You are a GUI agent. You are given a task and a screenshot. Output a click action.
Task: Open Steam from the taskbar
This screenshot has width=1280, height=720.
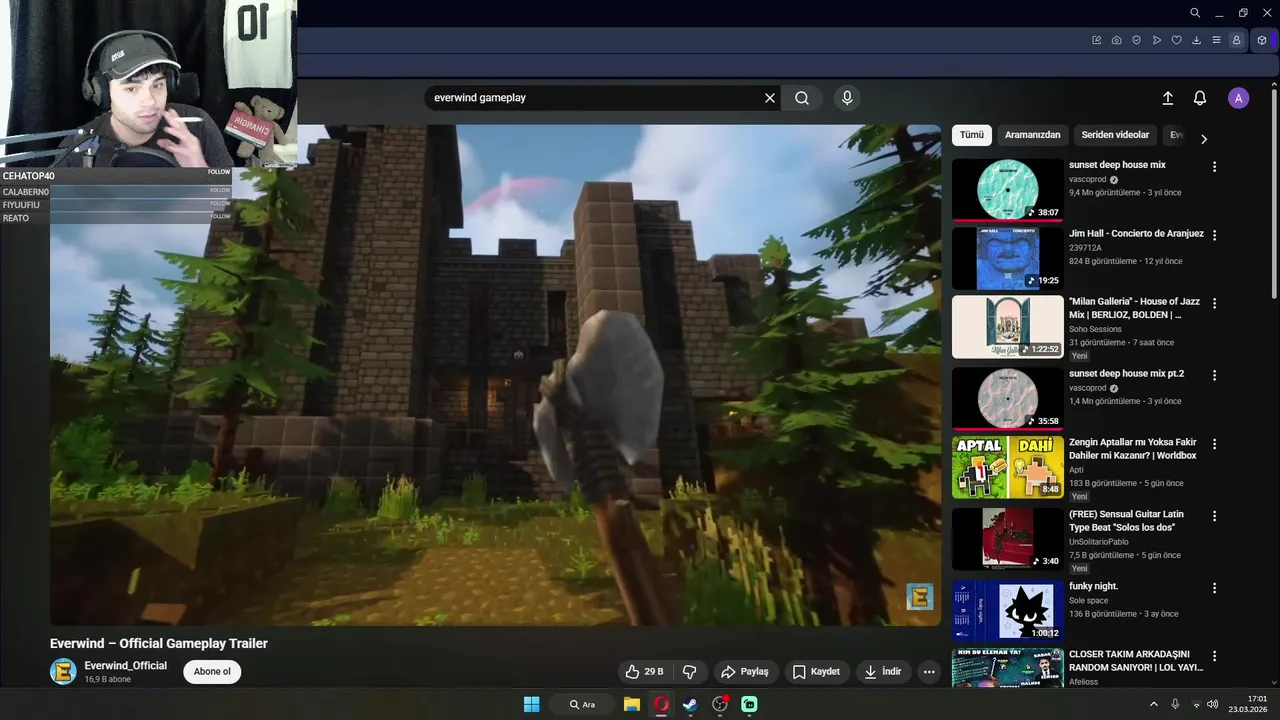(690, 704)
